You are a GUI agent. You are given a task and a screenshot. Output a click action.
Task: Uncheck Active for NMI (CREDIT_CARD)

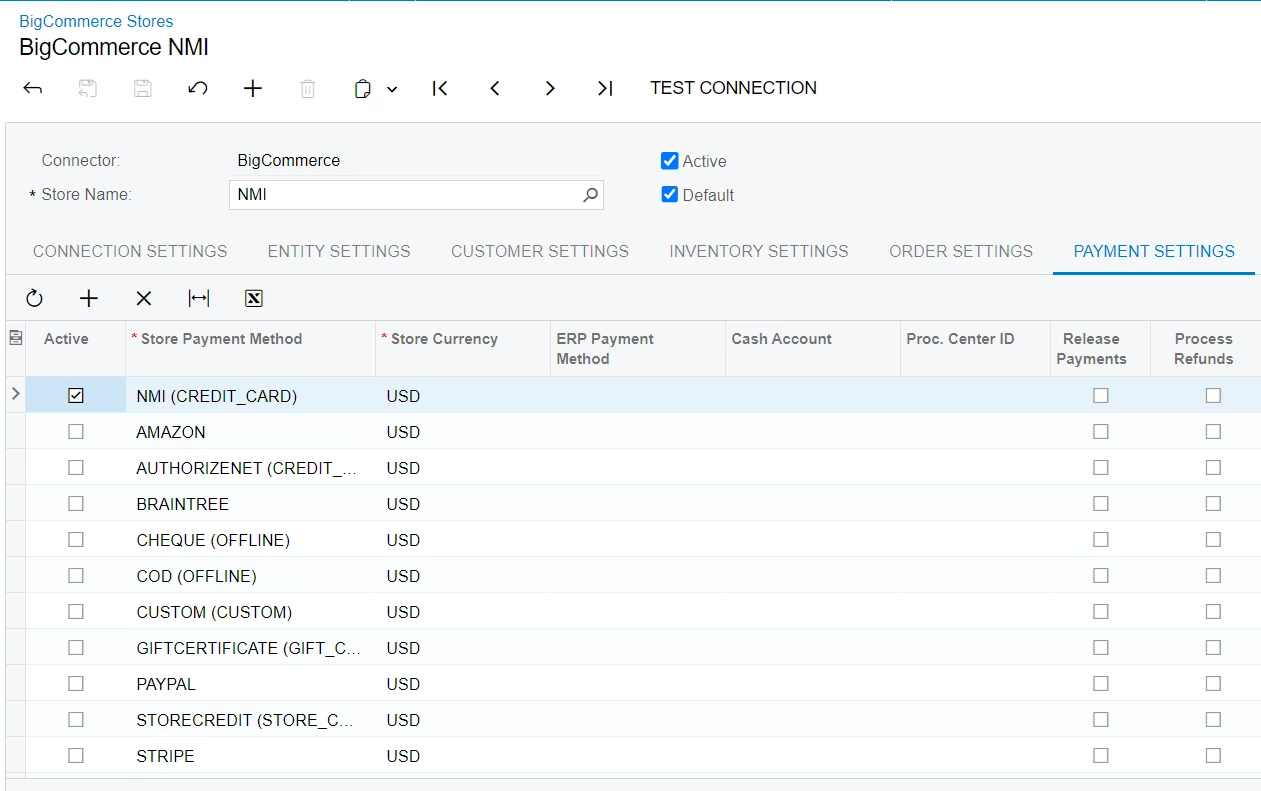point(76,396)
